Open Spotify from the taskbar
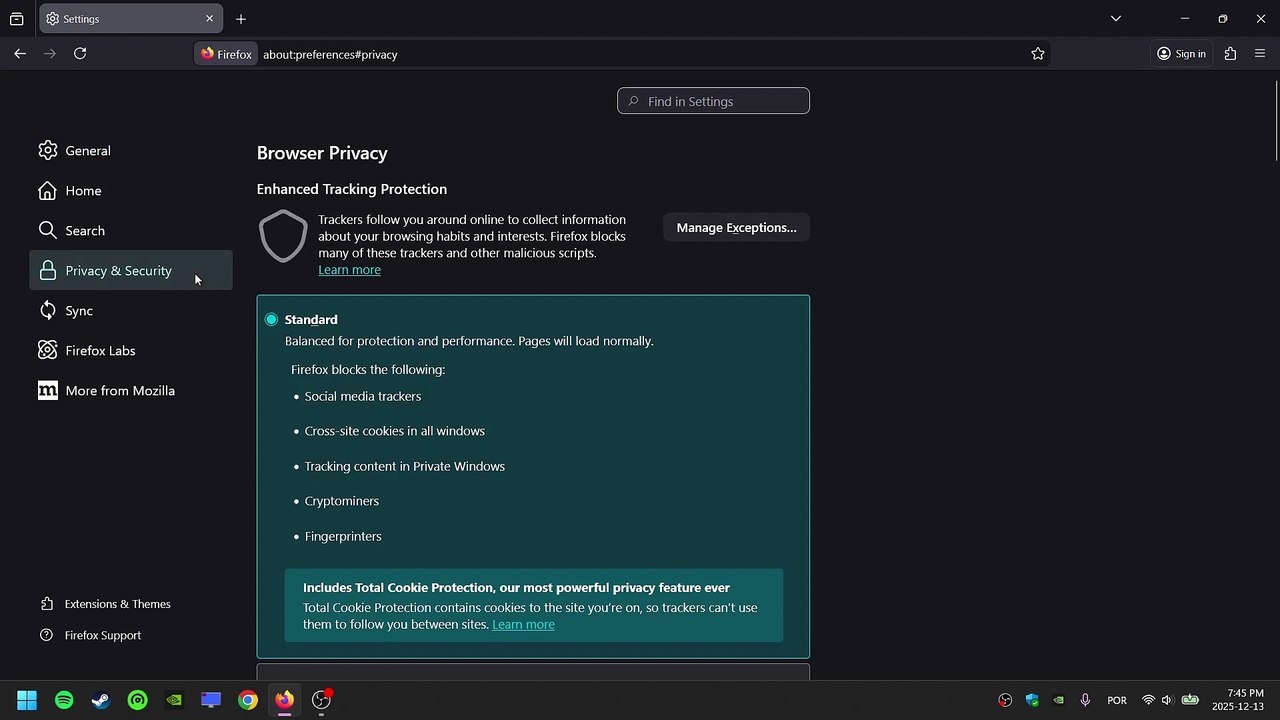The image size is (1280, 720). (64, 700)
